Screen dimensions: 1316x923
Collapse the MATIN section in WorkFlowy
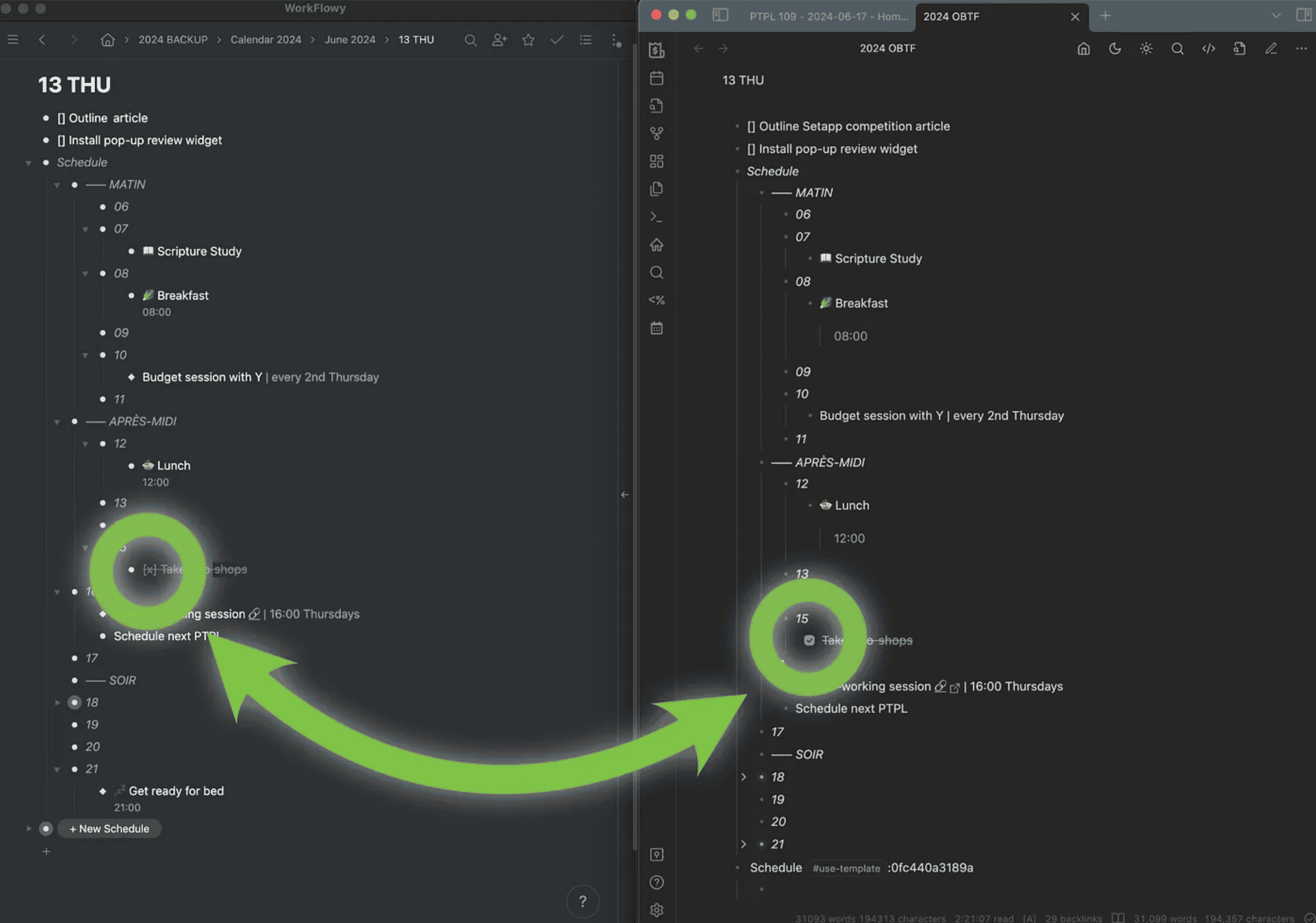[x=57, y=185]
